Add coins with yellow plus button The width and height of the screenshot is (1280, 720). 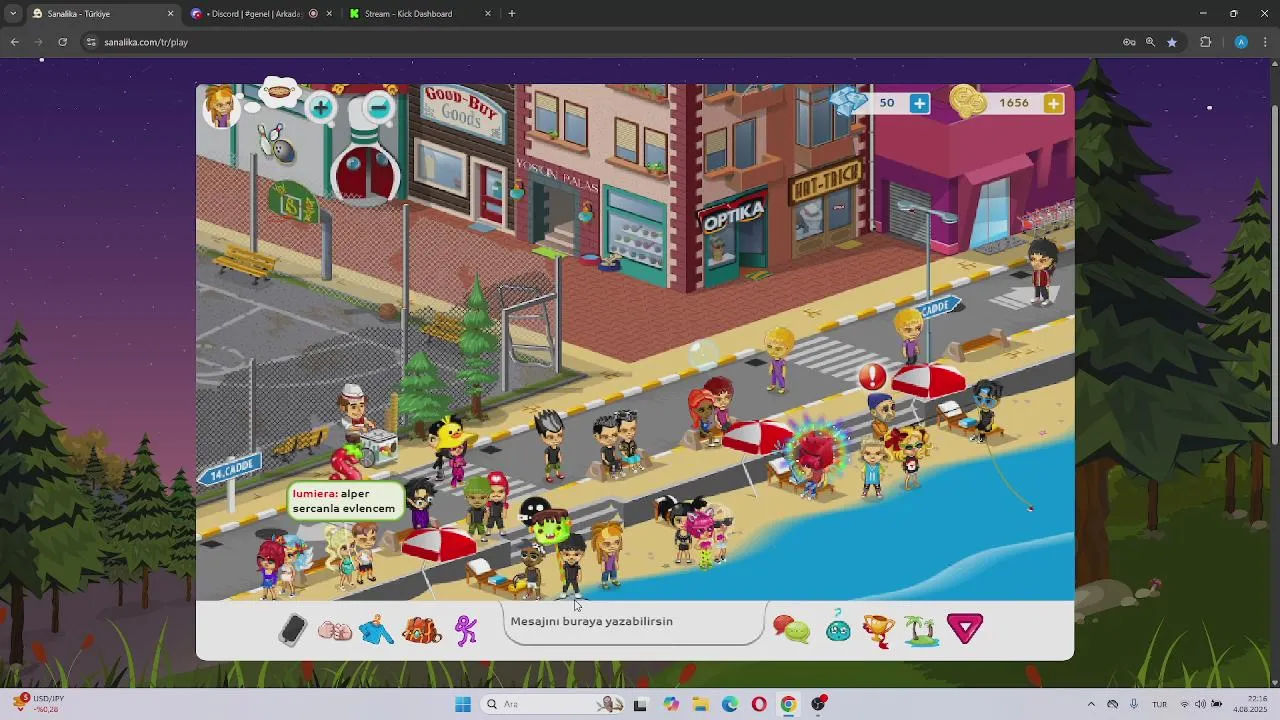(x=1053, y=103)
